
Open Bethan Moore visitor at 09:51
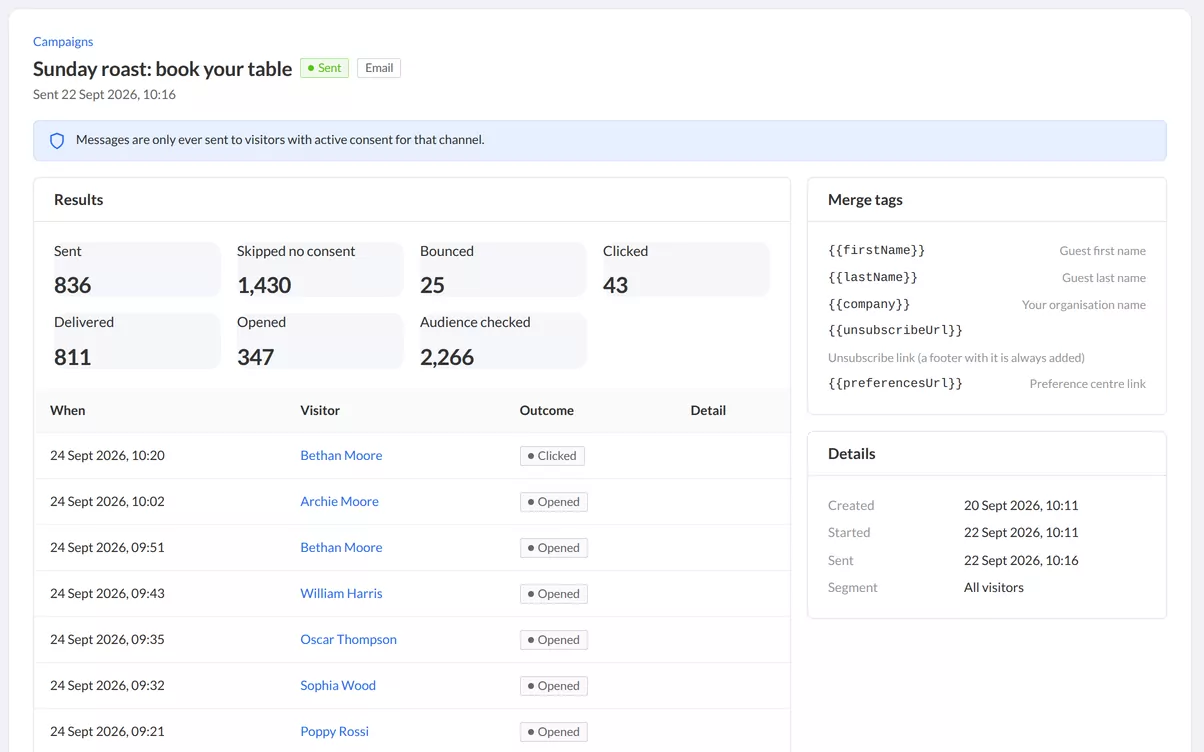pos(341,547)
